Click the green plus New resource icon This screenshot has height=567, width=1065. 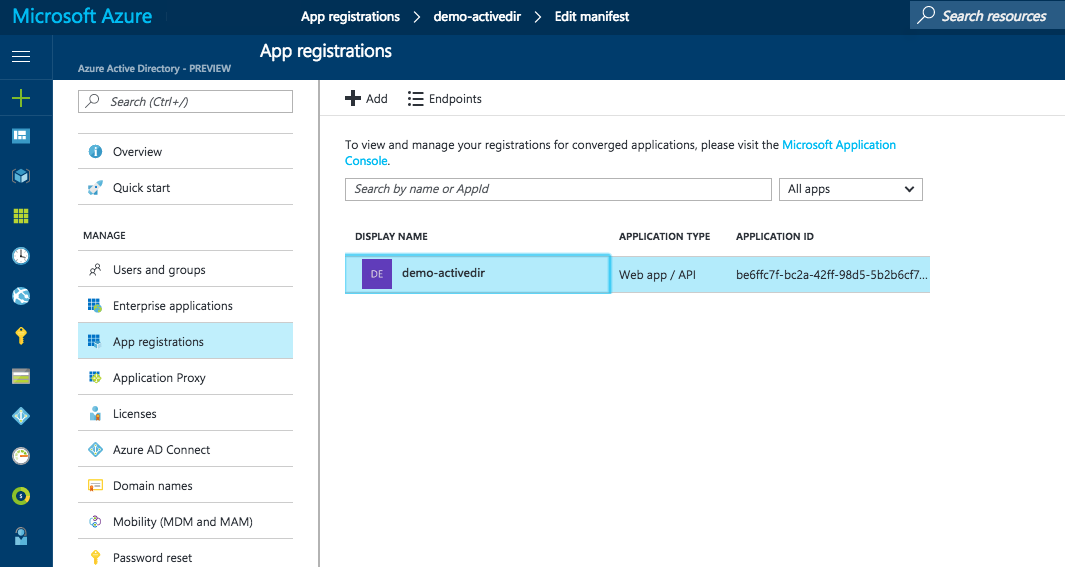point(21,98)
